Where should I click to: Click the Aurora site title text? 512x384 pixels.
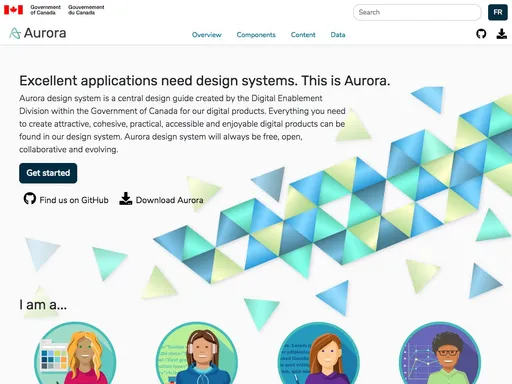click(45, 33)
